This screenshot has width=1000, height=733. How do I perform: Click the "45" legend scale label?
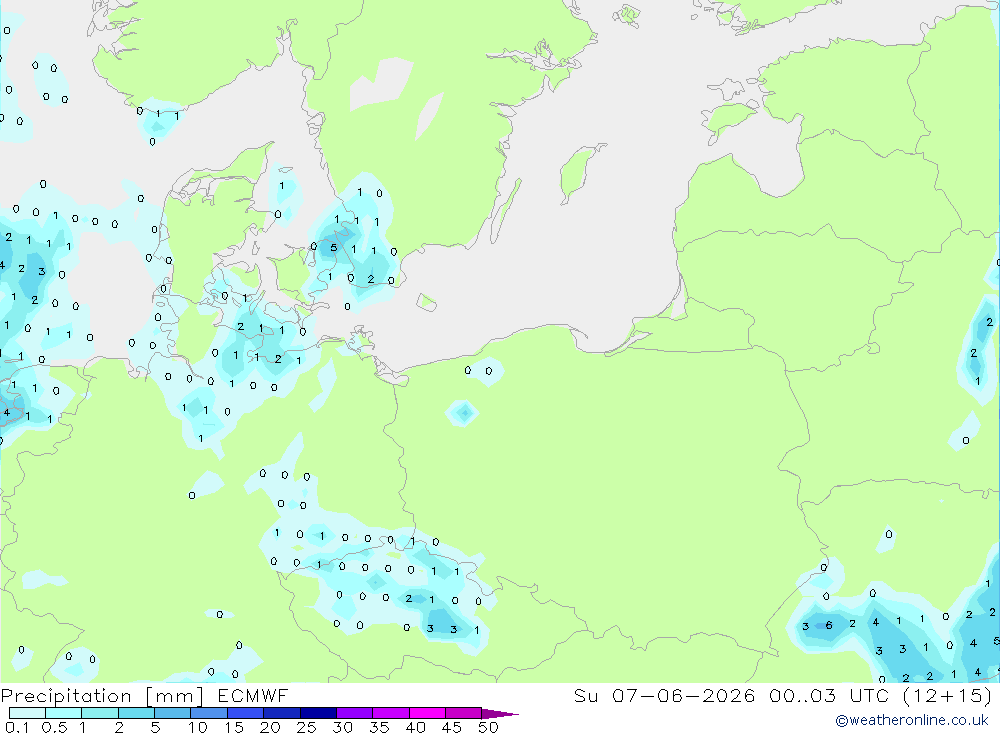coord(452,727)
